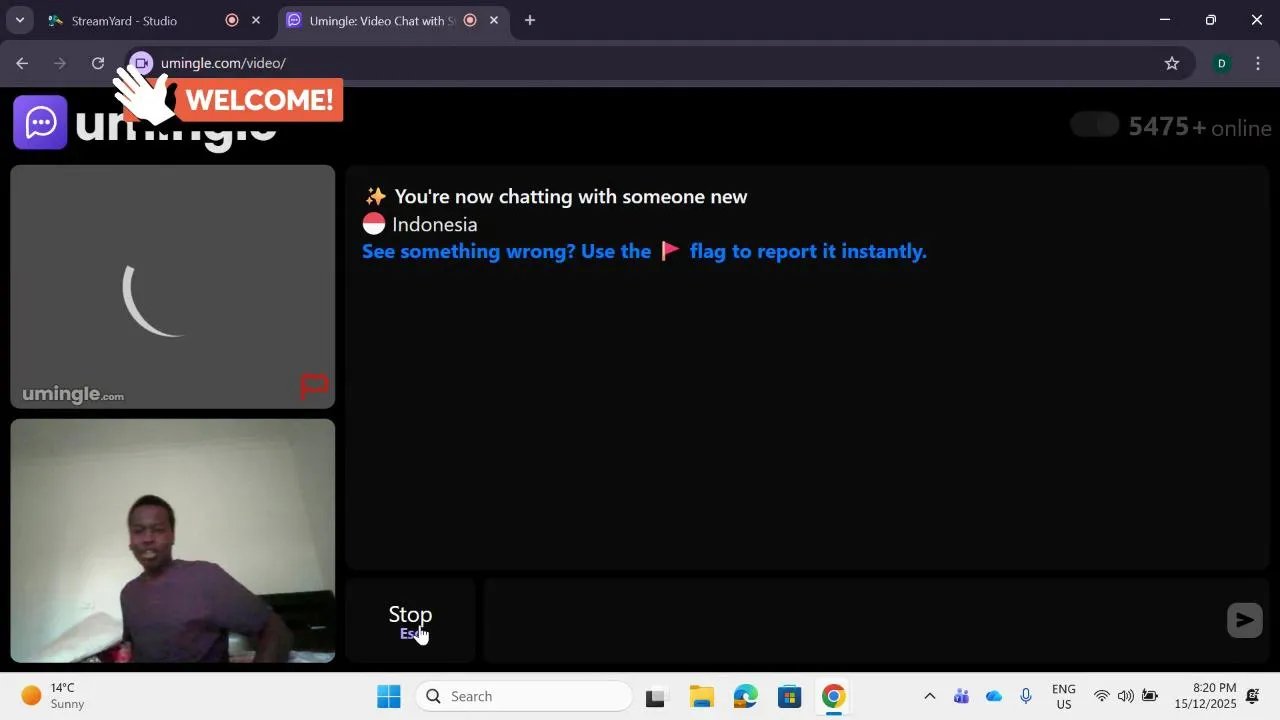Close the StreamYard tab
Screen dimensions: 1280x720
[256, 20]
